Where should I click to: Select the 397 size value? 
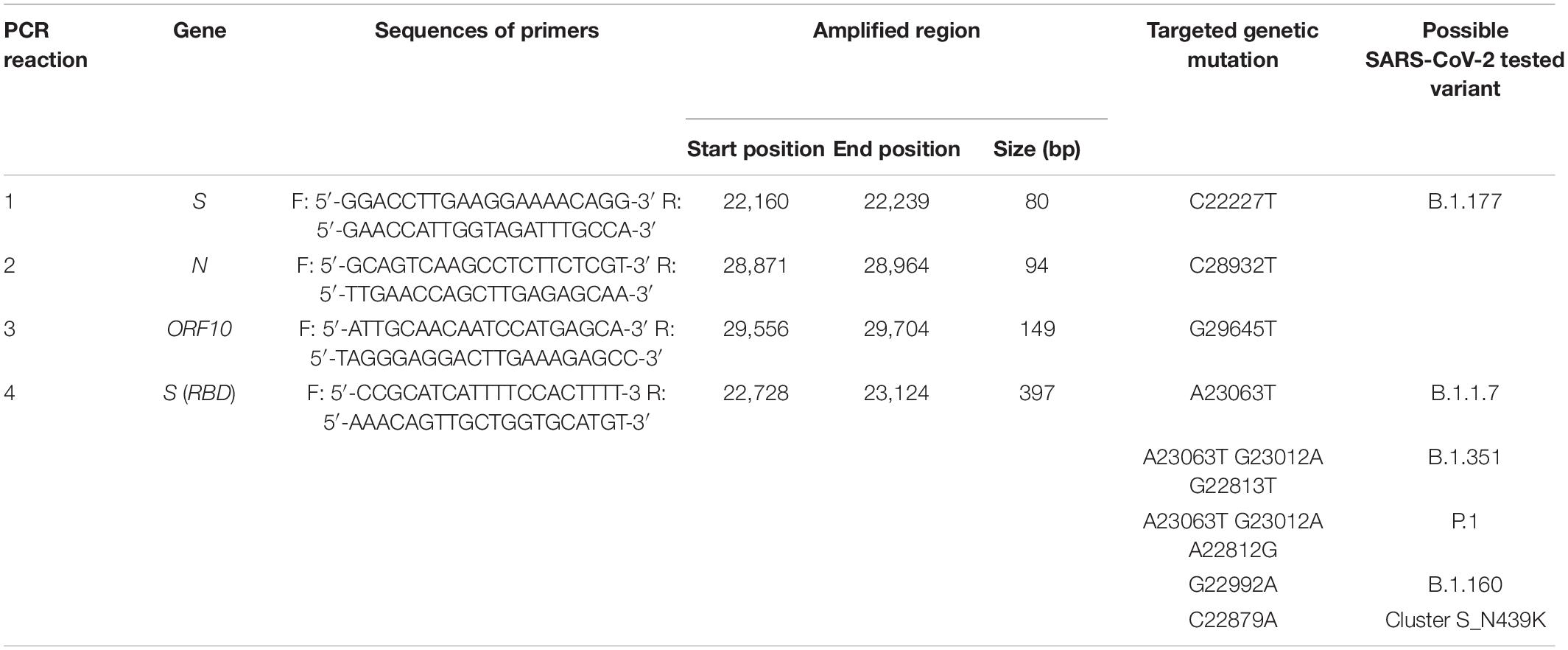coord(1037,394)
